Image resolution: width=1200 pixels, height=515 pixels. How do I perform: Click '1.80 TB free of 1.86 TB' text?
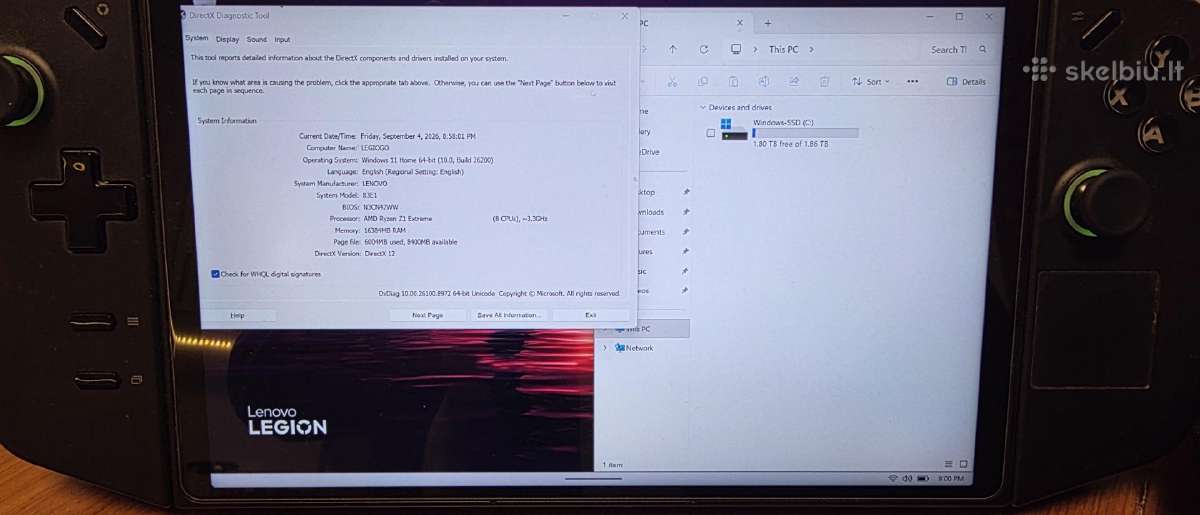[x=790, y=144]
